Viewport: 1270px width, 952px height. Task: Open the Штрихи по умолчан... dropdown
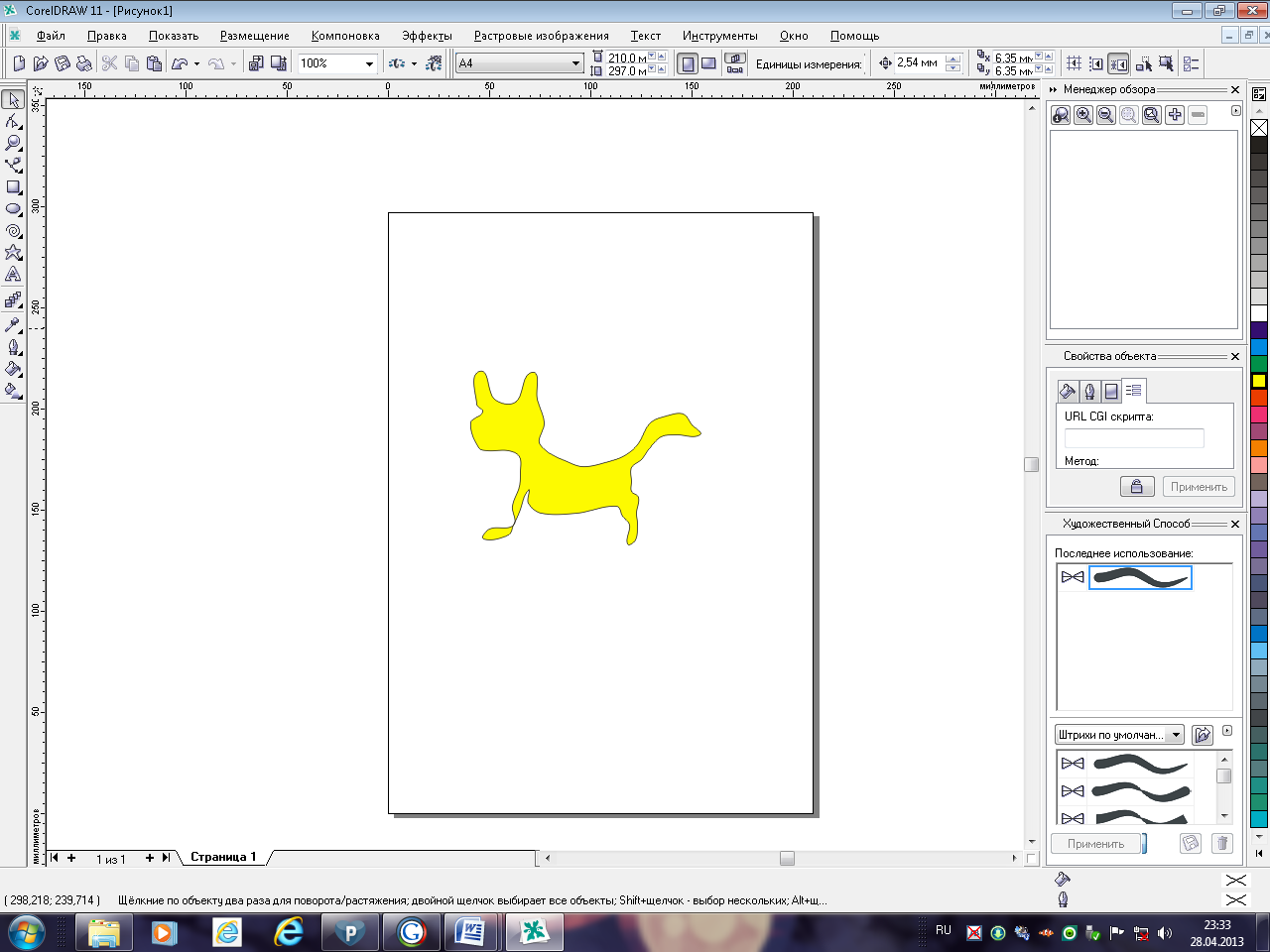point(1177,735)
